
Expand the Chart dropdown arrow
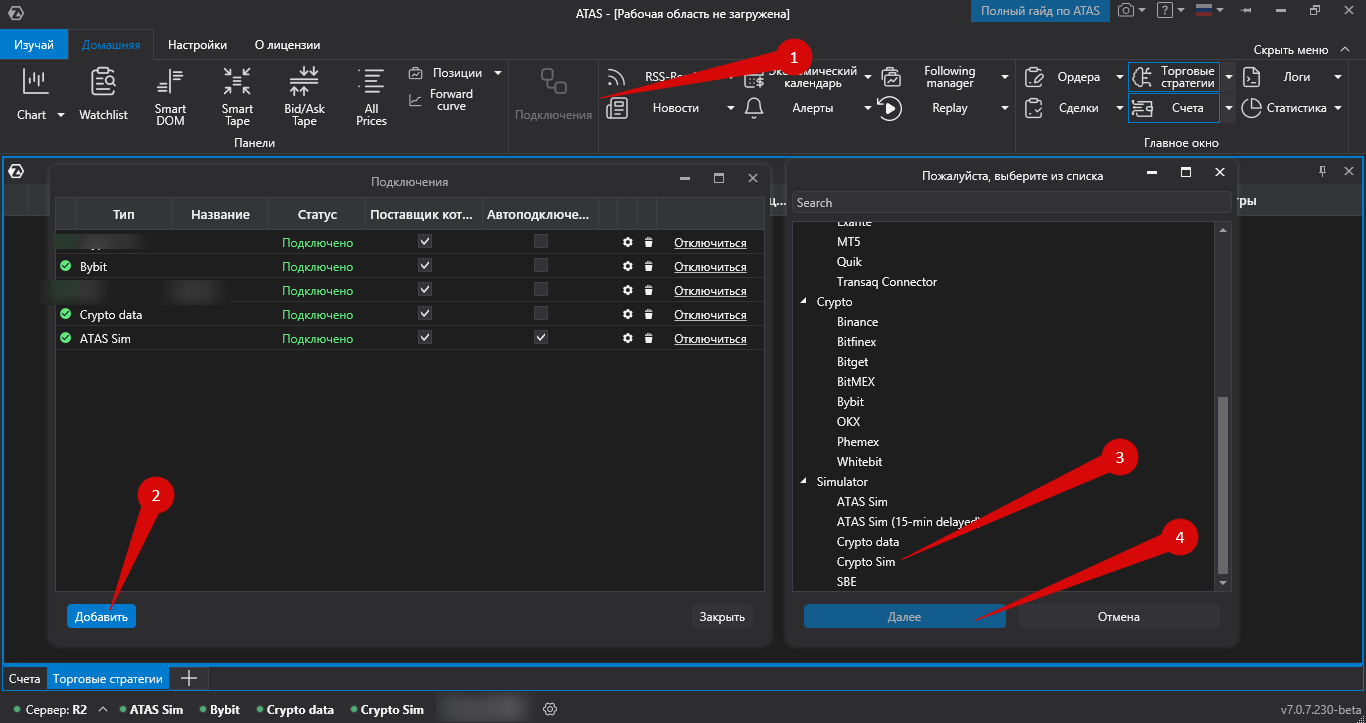coord(60,115)
